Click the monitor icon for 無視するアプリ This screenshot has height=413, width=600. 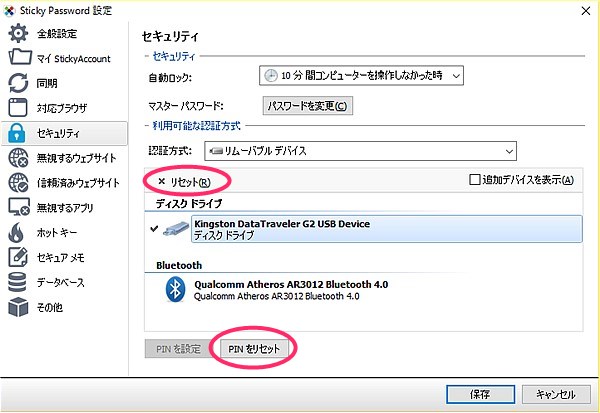pos(19,207)
